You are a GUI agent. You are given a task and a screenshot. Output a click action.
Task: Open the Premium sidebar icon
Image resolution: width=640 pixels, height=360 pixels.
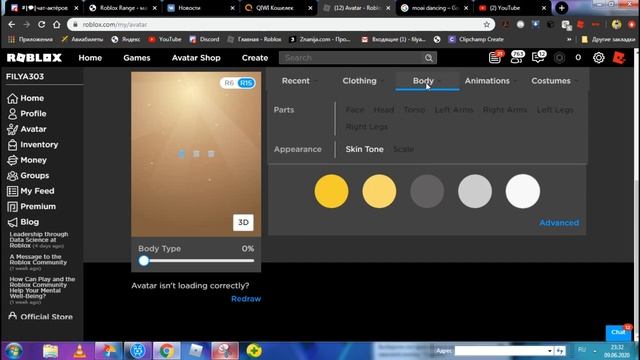[12, 207]
